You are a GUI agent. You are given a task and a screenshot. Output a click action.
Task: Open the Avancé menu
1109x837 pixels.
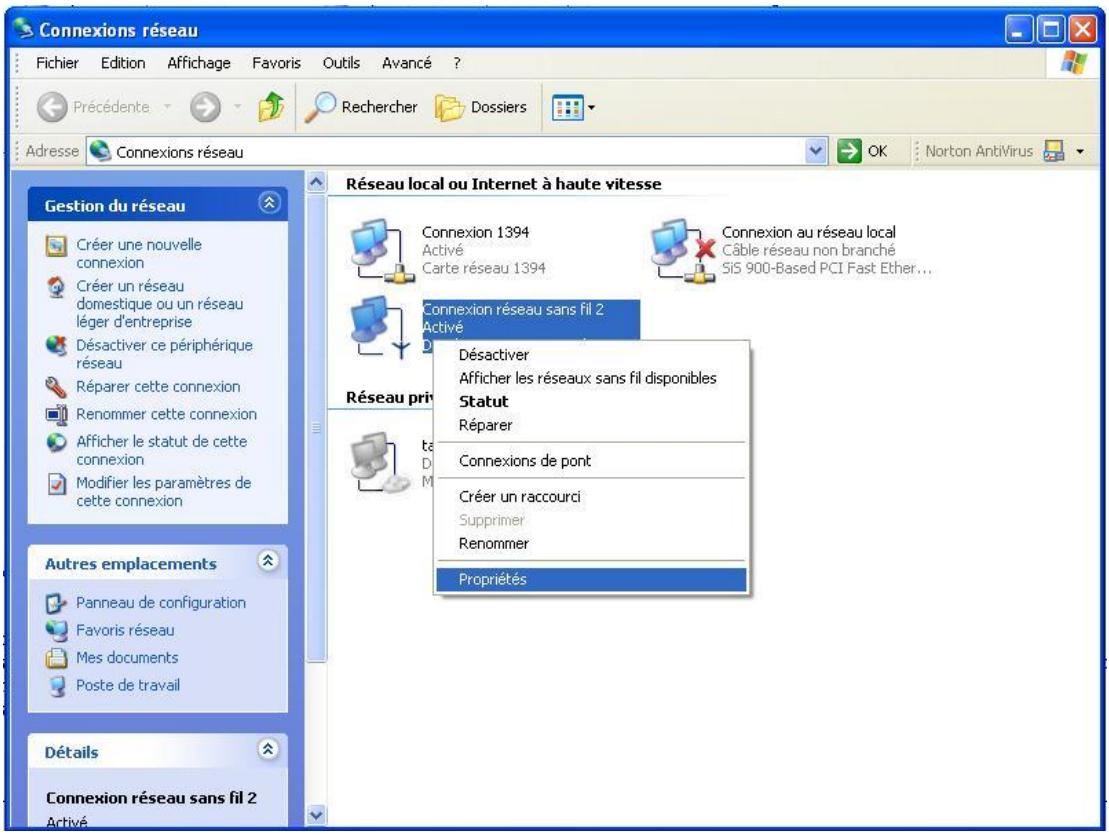coord(407,63)
